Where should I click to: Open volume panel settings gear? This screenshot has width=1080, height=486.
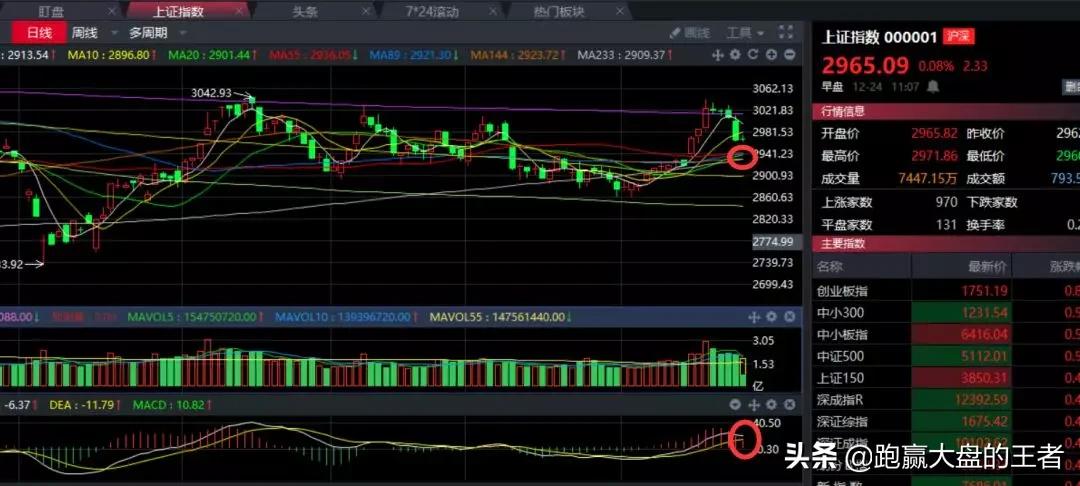(x=771, y=317)
